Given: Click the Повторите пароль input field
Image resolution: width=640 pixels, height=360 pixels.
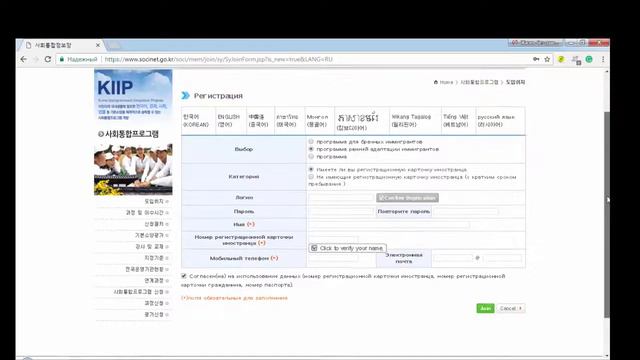Looking at the screenshot, I should point(465,211).
